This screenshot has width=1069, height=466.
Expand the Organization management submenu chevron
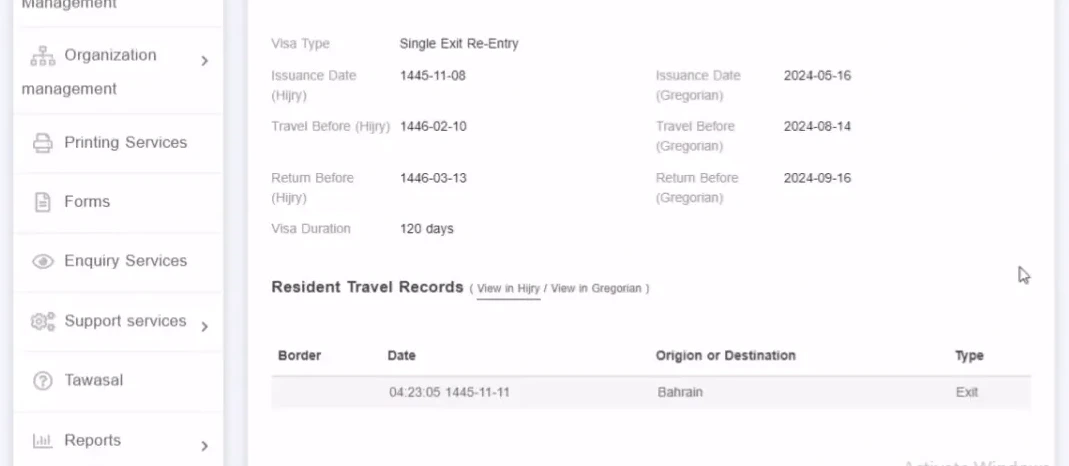coord(205,61)
